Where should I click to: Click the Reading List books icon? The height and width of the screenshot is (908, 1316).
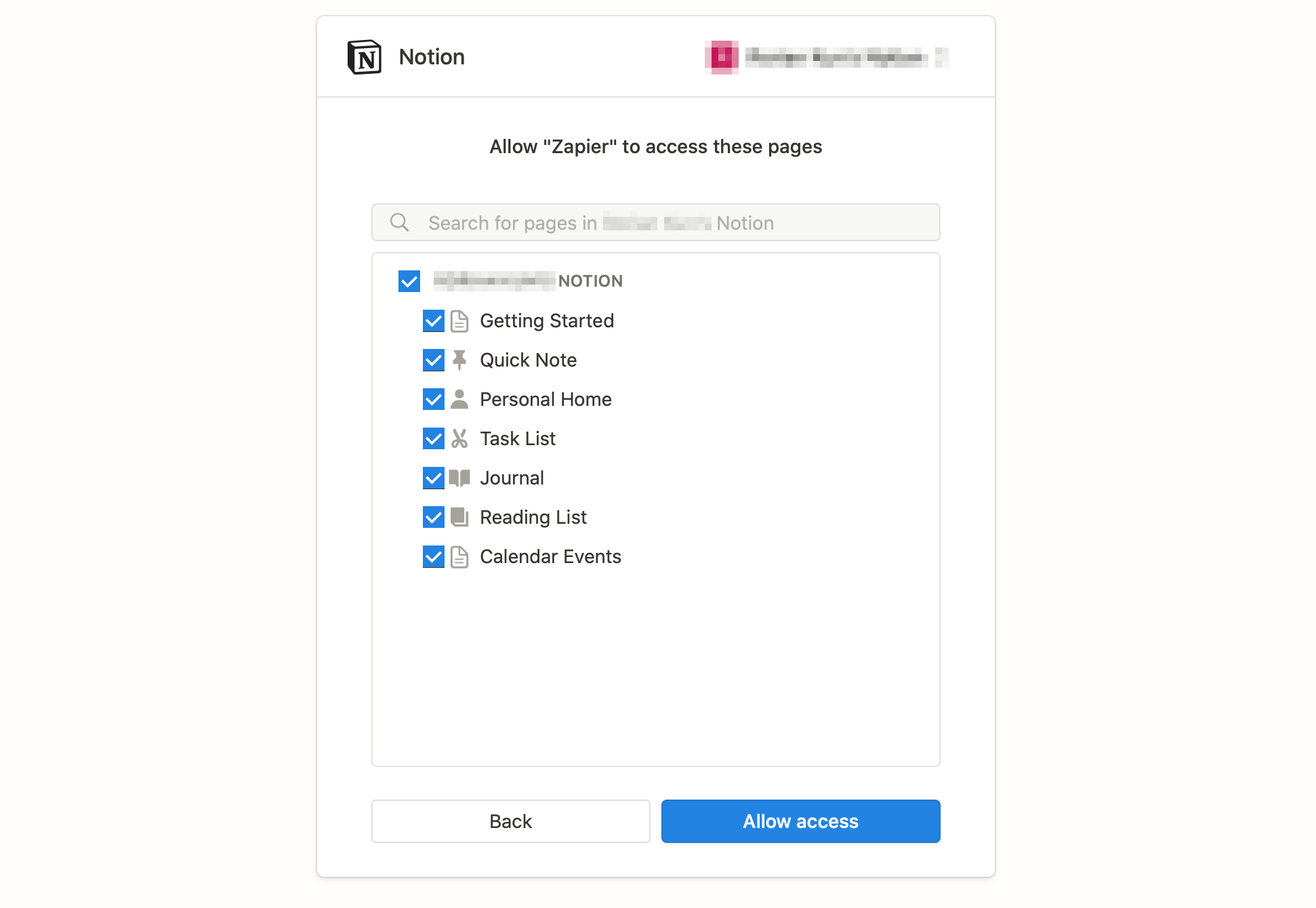pyautogui.click(x=459, y=518)
